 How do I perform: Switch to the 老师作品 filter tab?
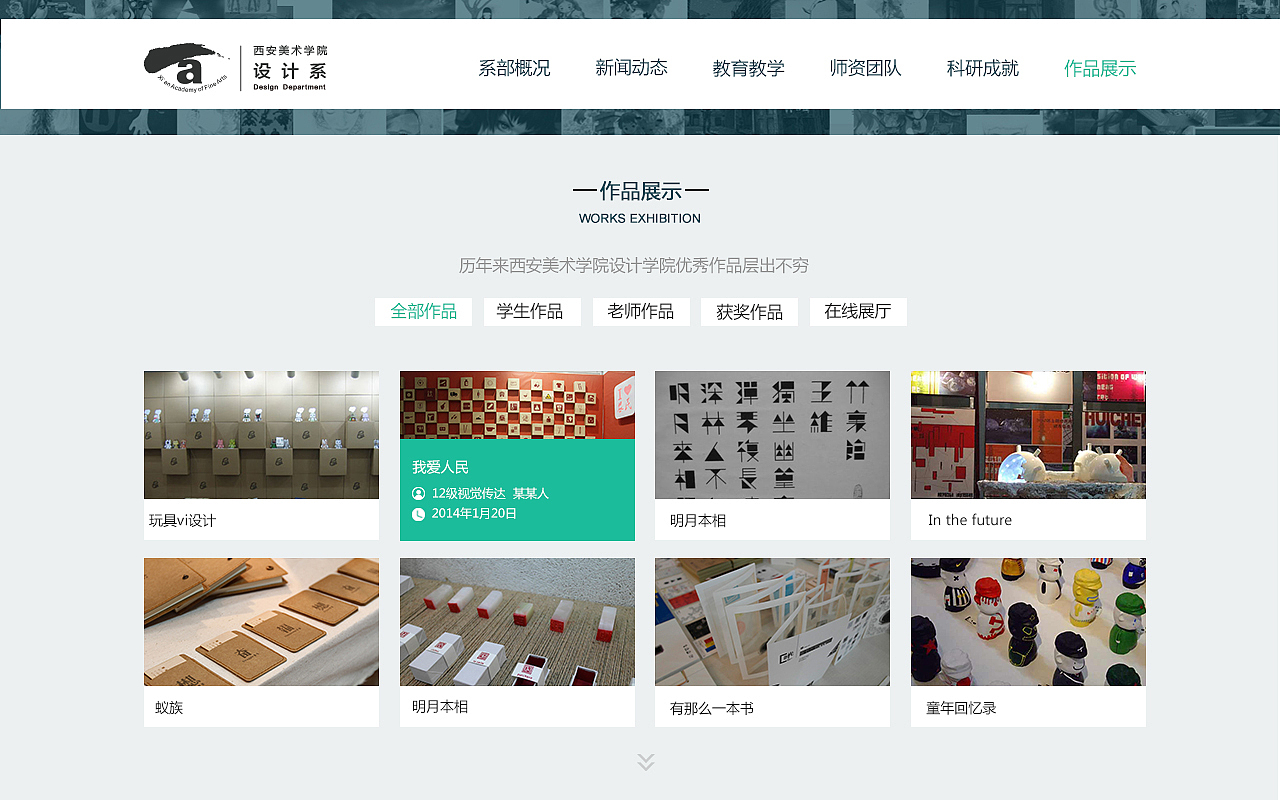pos(641,311)
